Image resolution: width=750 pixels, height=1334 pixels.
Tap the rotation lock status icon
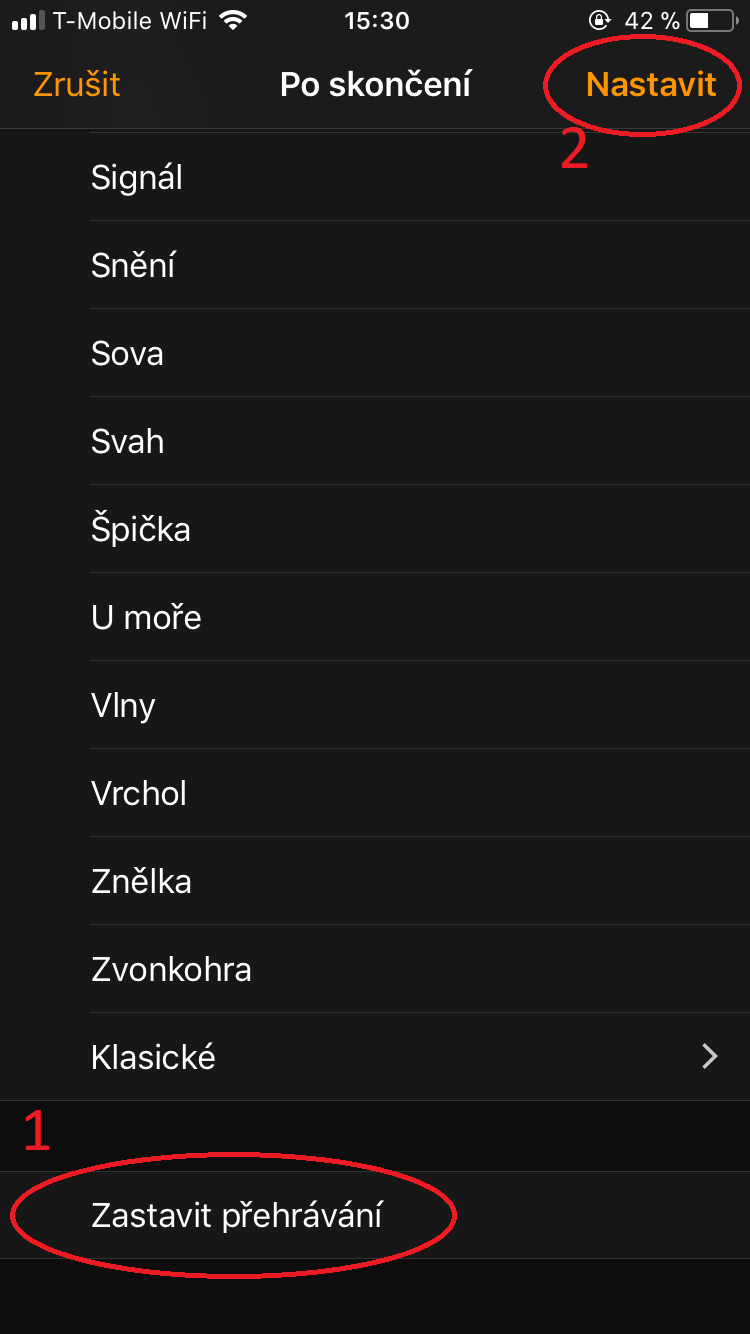(x=599, y=20)
